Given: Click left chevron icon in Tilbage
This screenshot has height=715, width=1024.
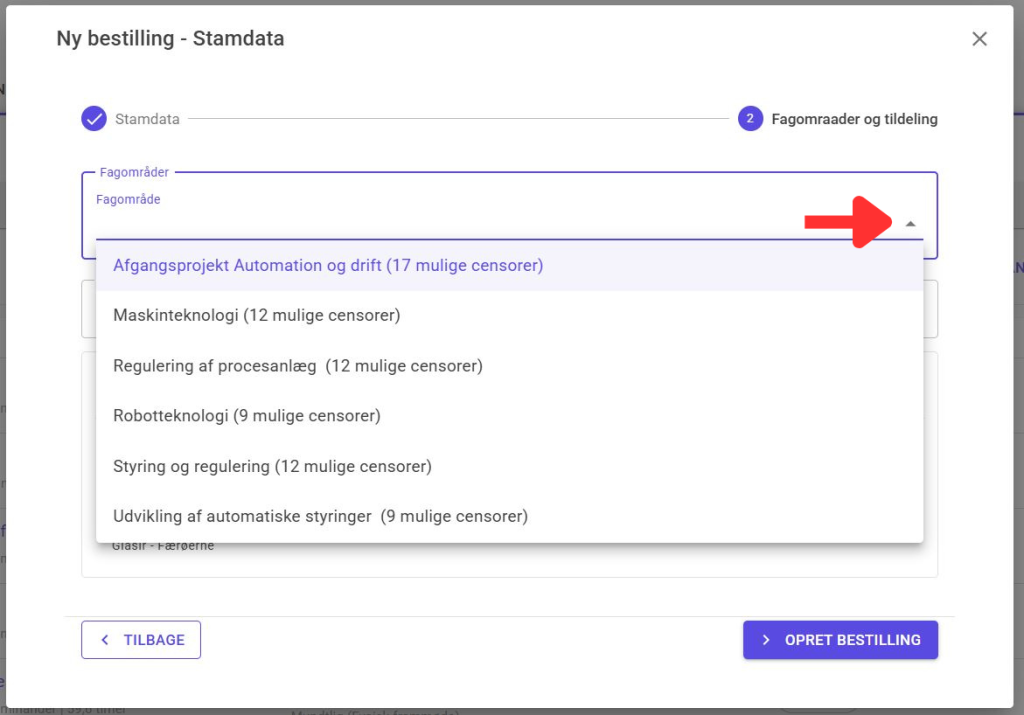Looking at the screenshot, I should coord(105,640).
